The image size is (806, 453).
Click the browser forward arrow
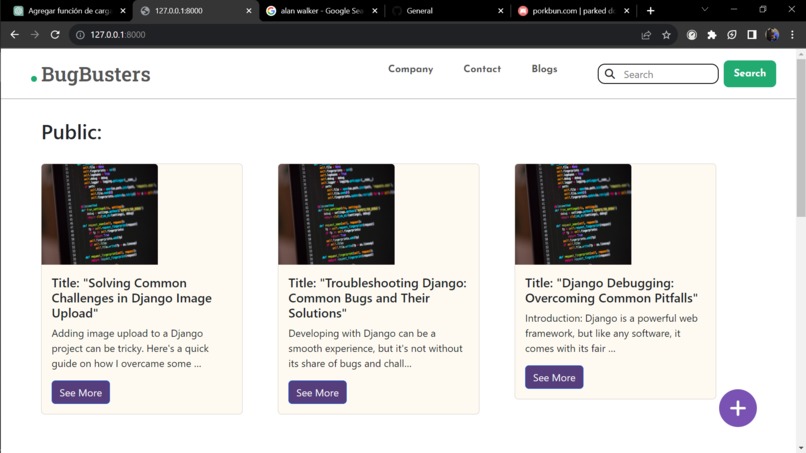[34, 34]
